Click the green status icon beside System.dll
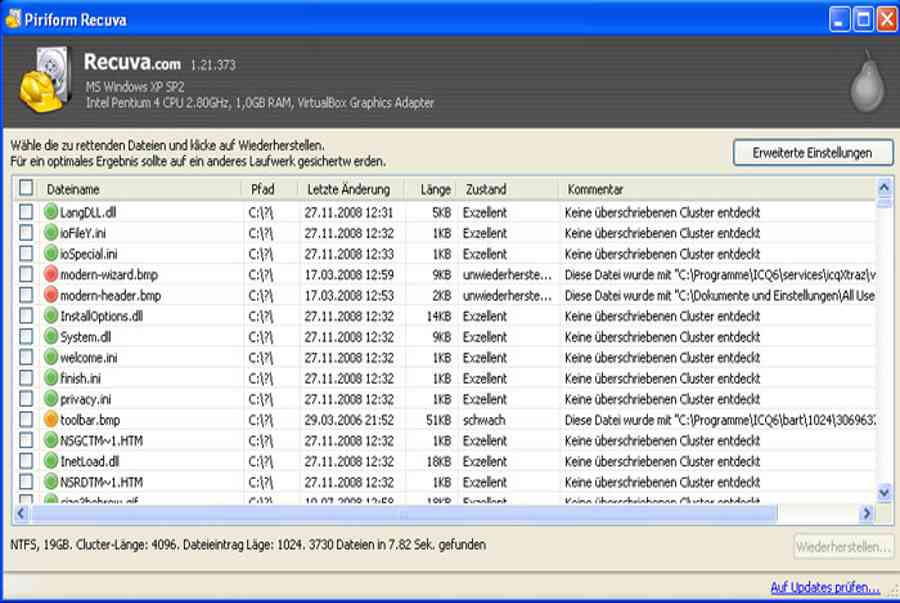The height and width of the screenshot is (603, 900). coord(51,336)
